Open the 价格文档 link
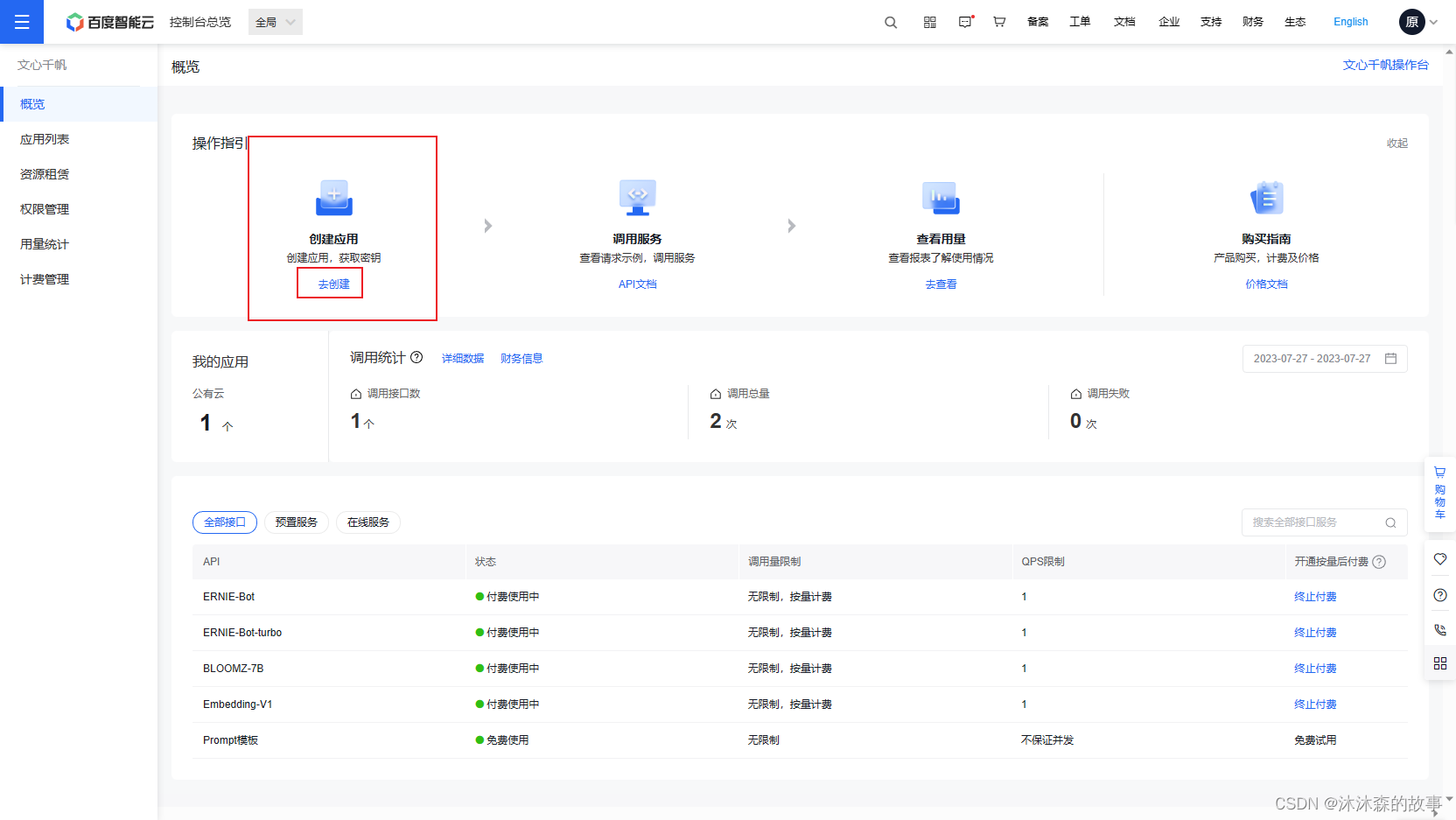 point(1266,284)
